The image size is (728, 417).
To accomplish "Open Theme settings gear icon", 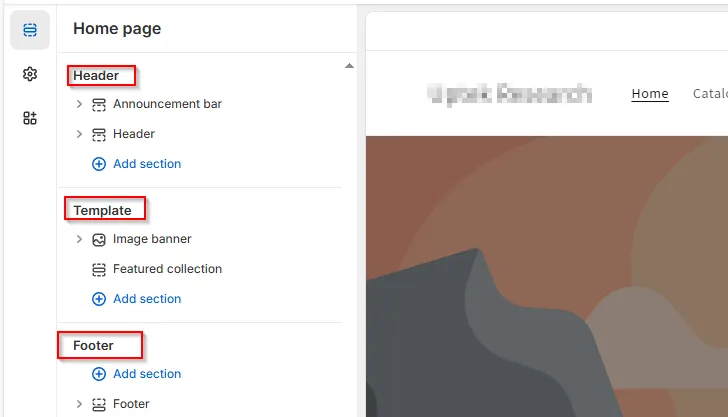I will (30, 74).
